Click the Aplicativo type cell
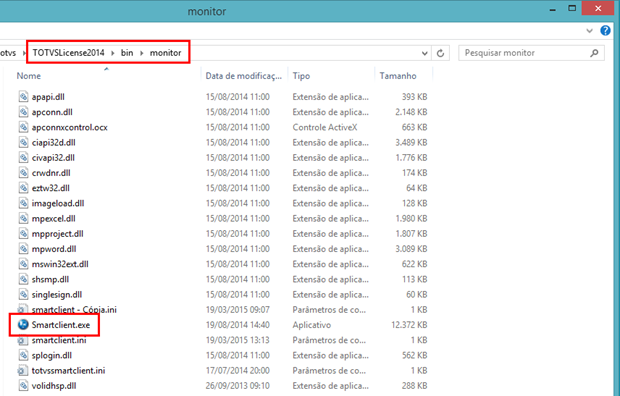This screenshot has height=396, width=620. click(x=312, y=325)
